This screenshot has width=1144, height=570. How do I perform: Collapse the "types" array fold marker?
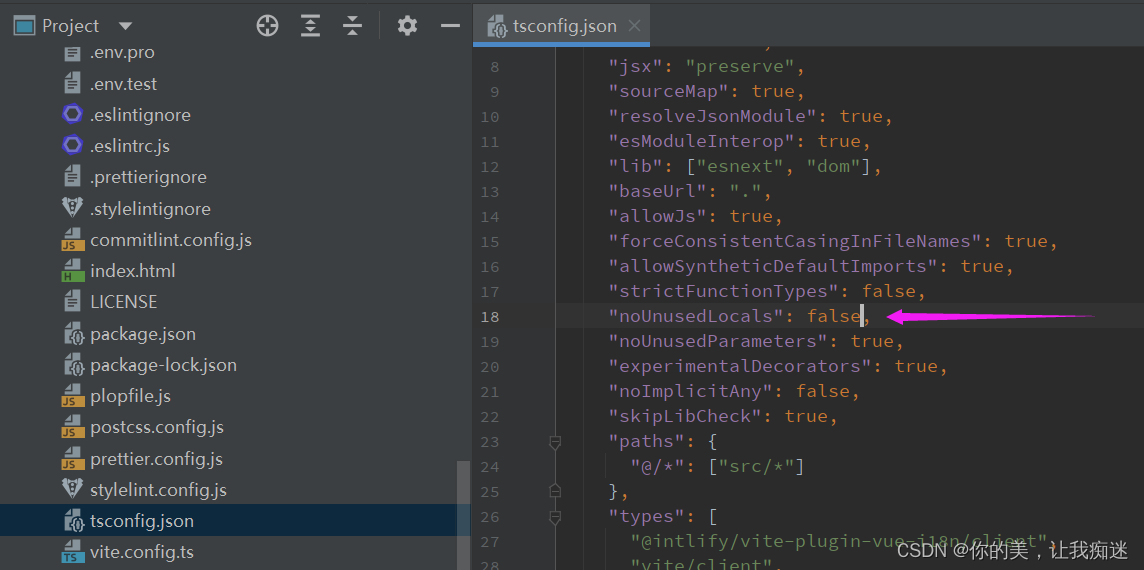[555, 517]
